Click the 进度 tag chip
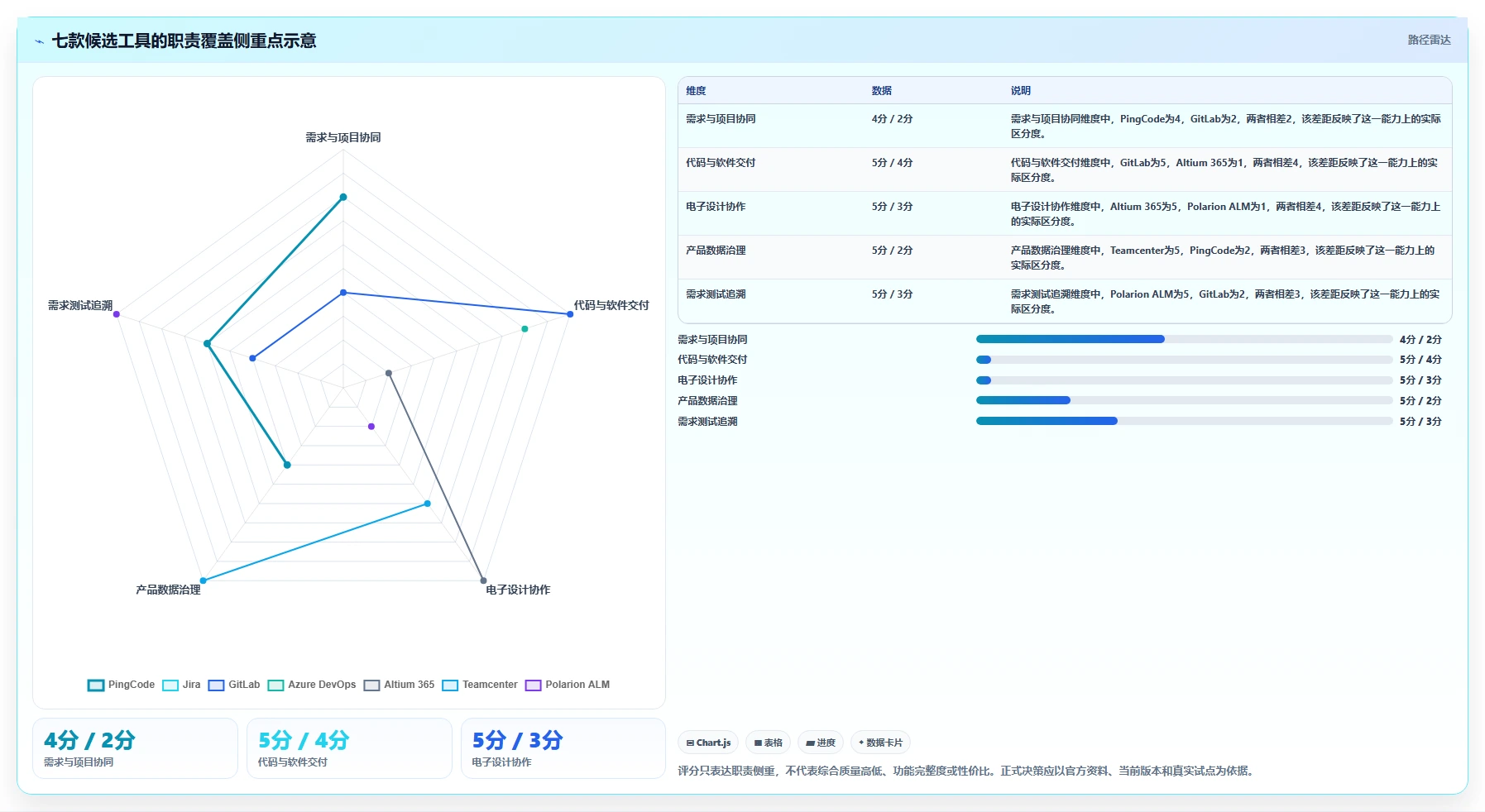The image size is (1485, 812). point(821,743)
